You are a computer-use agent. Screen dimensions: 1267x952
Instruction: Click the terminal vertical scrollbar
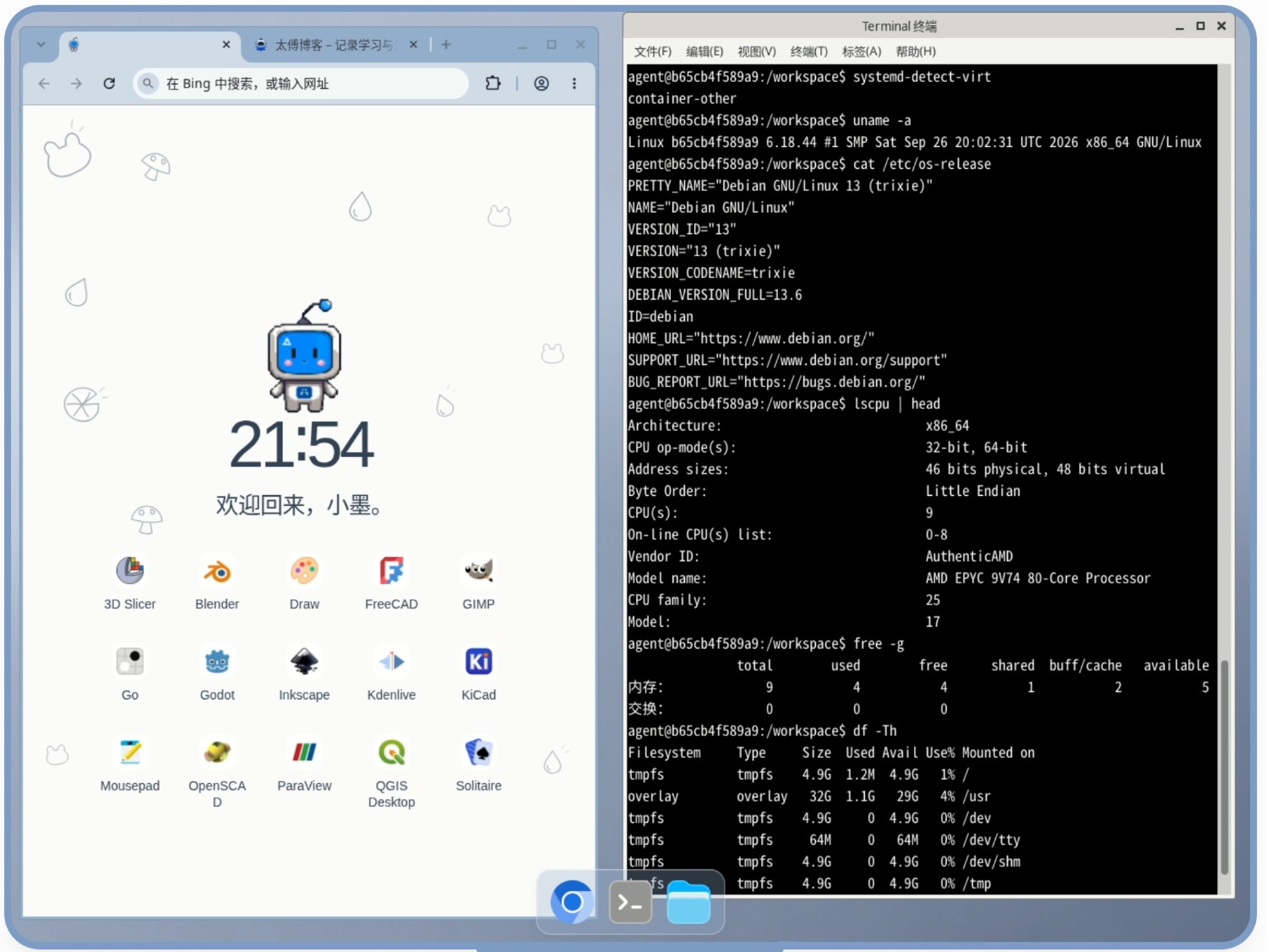pyautogui.click(x=1224, y=767)
